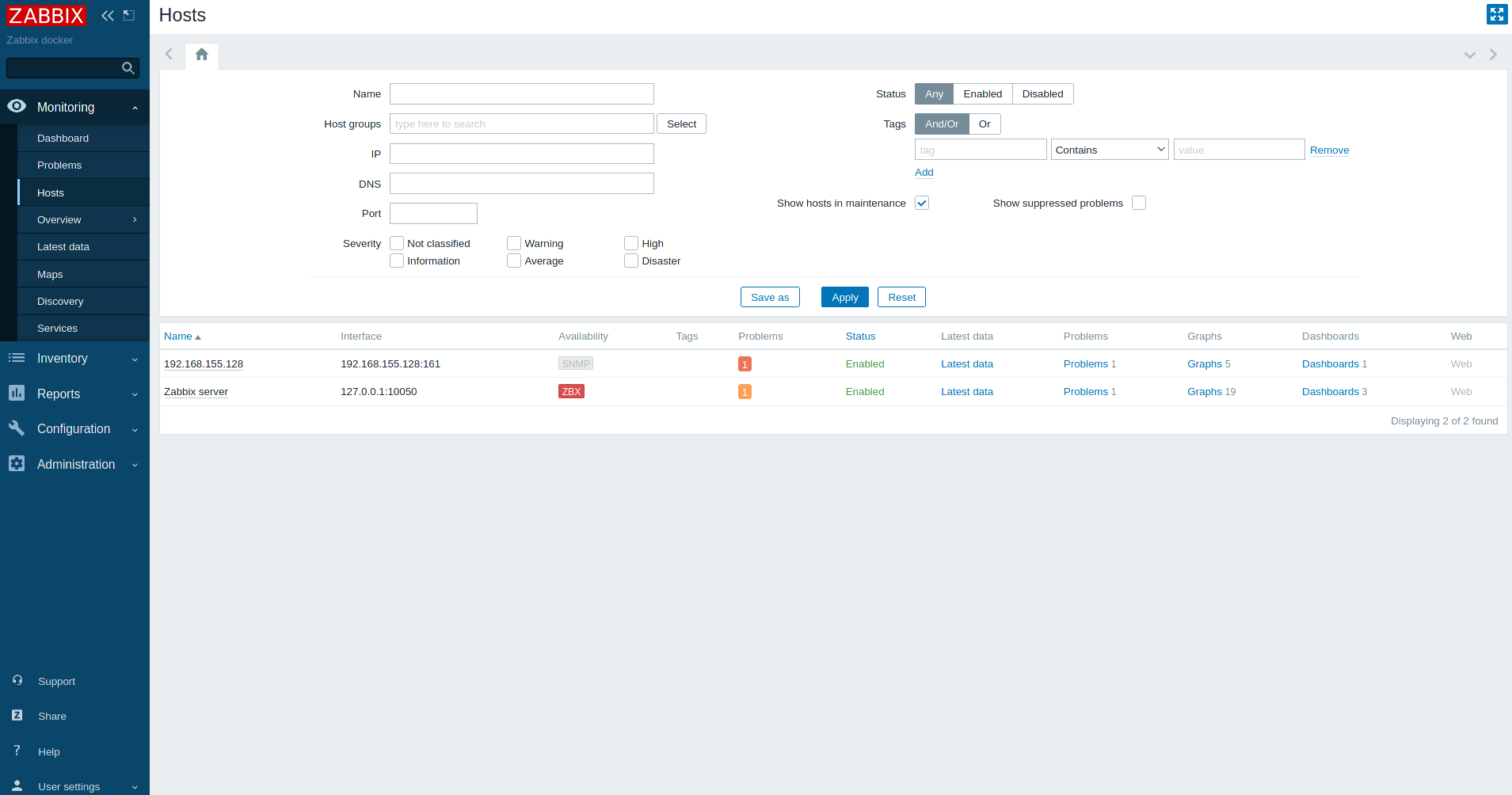Uncheck Show hosts in maintenance
The width and height of the screenshot is (1512, 795).
pyautogui.click(x=922, y=204)
